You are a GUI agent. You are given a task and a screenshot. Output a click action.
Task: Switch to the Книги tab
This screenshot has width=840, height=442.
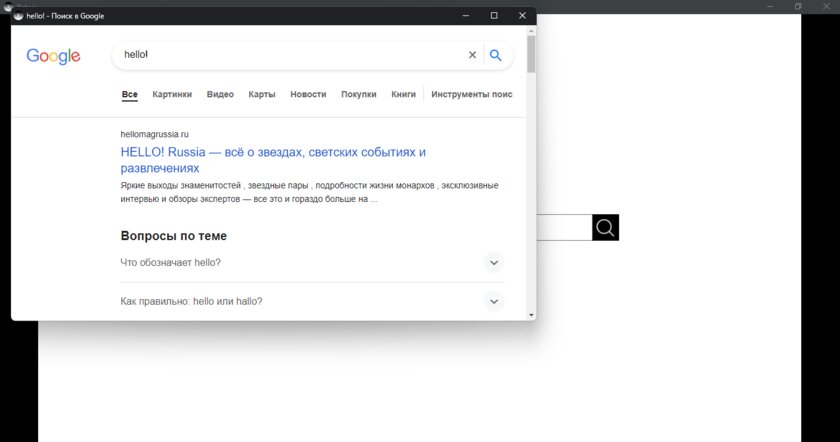point(403,94)
